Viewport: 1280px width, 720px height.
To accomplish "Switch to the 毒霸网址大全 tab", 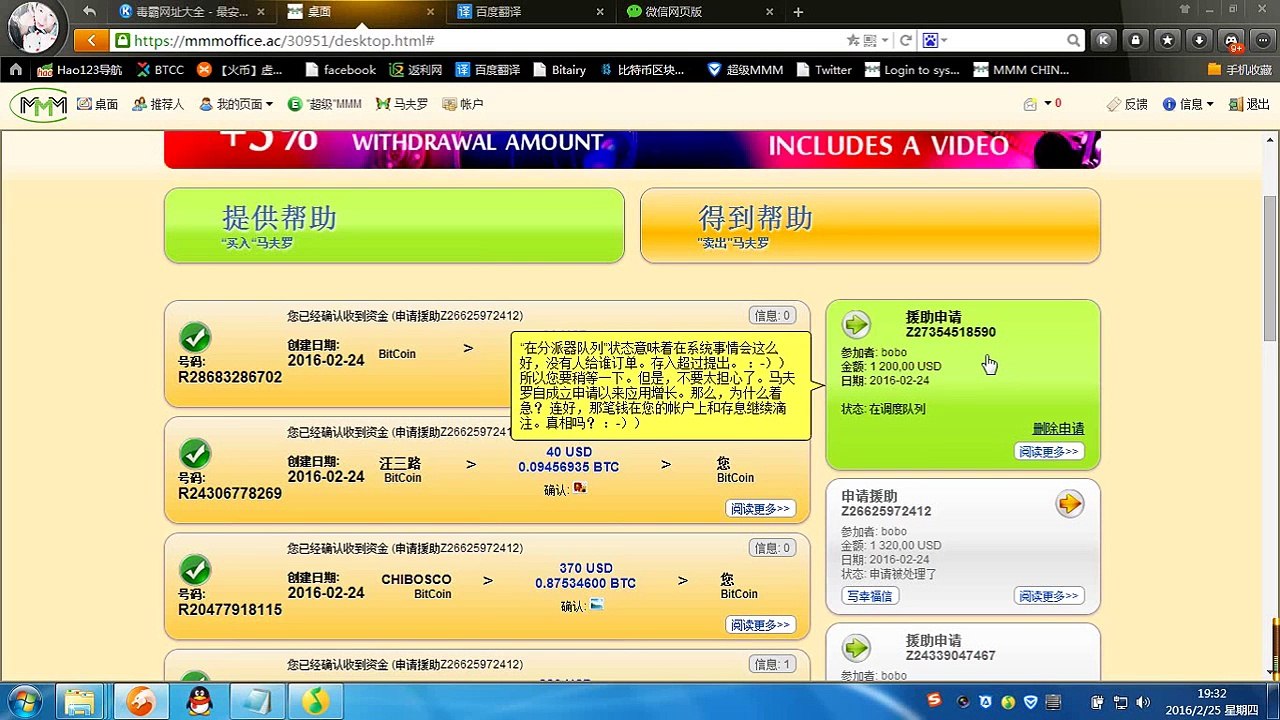I will [193, 12].
